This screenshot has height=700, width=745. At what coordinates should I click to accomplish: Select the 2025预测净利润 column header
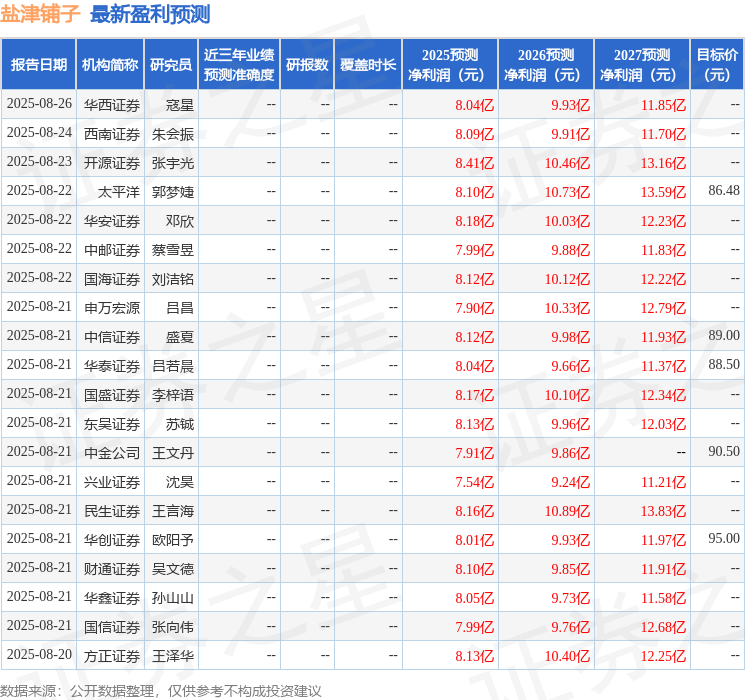pos(450,64)
